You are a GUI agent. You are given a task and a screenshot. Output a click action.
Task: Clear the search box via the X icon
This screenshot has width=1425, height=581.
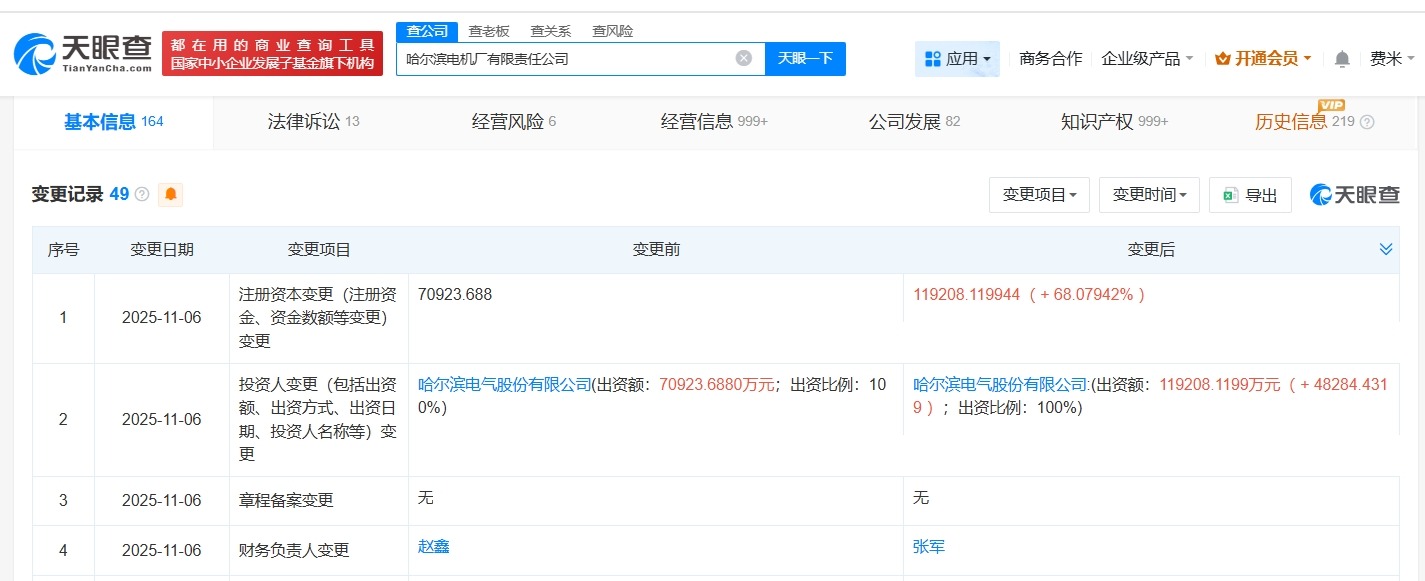click(743, 58)
